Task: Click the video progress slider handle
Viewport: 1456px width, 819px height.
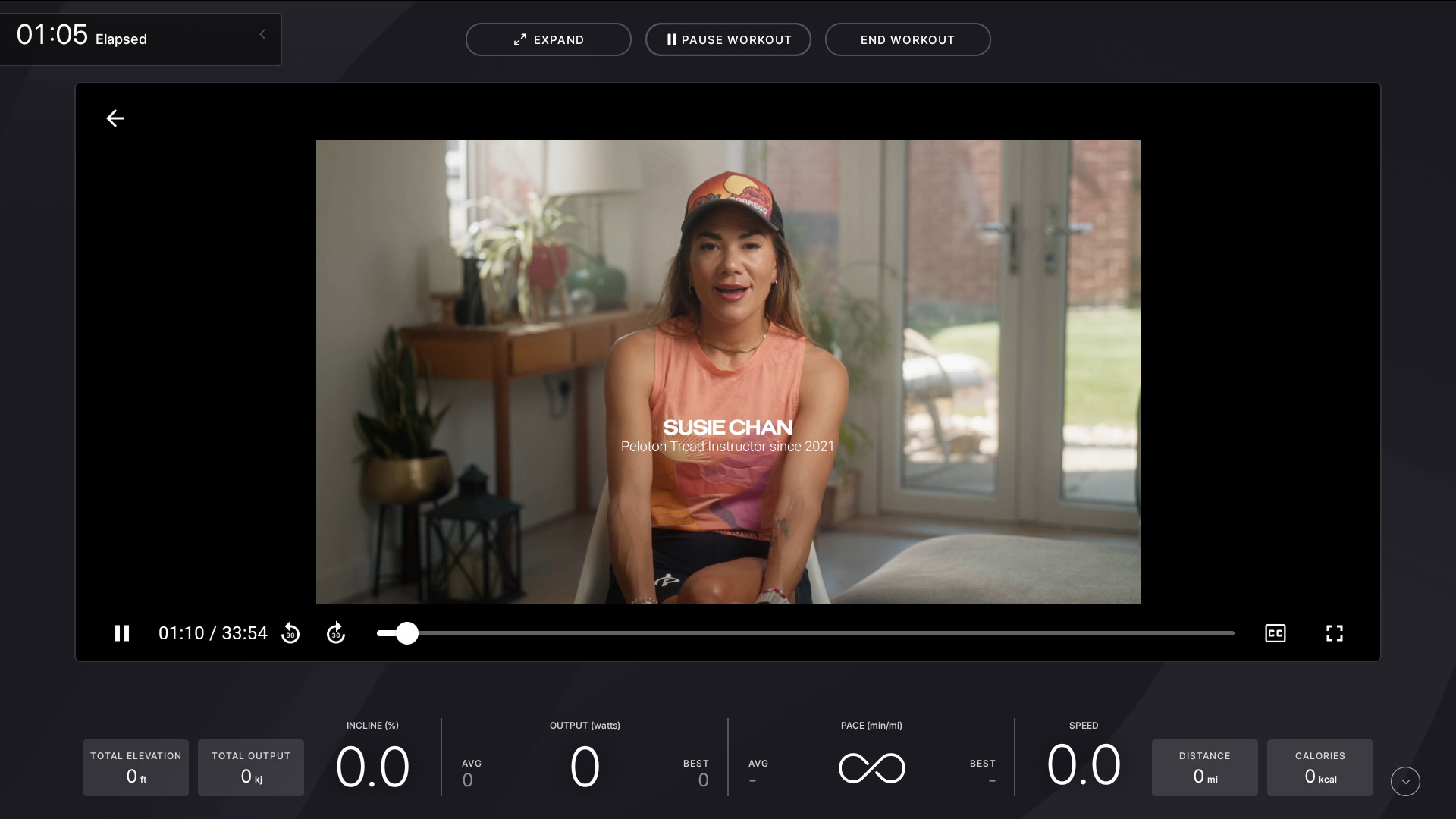Action: (407, 633)
